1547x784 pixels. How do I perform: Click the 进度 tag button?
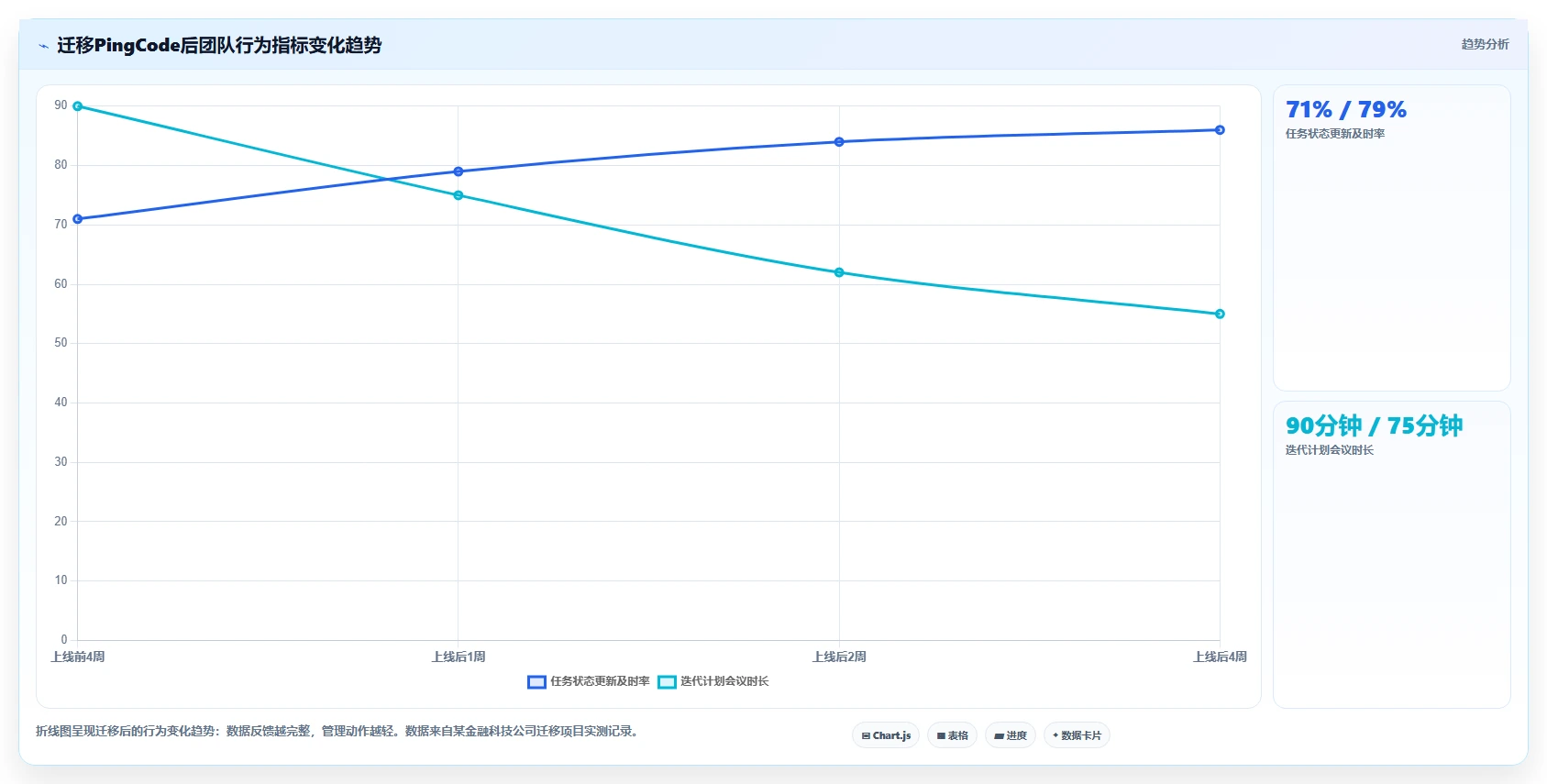click(1011, 735)
